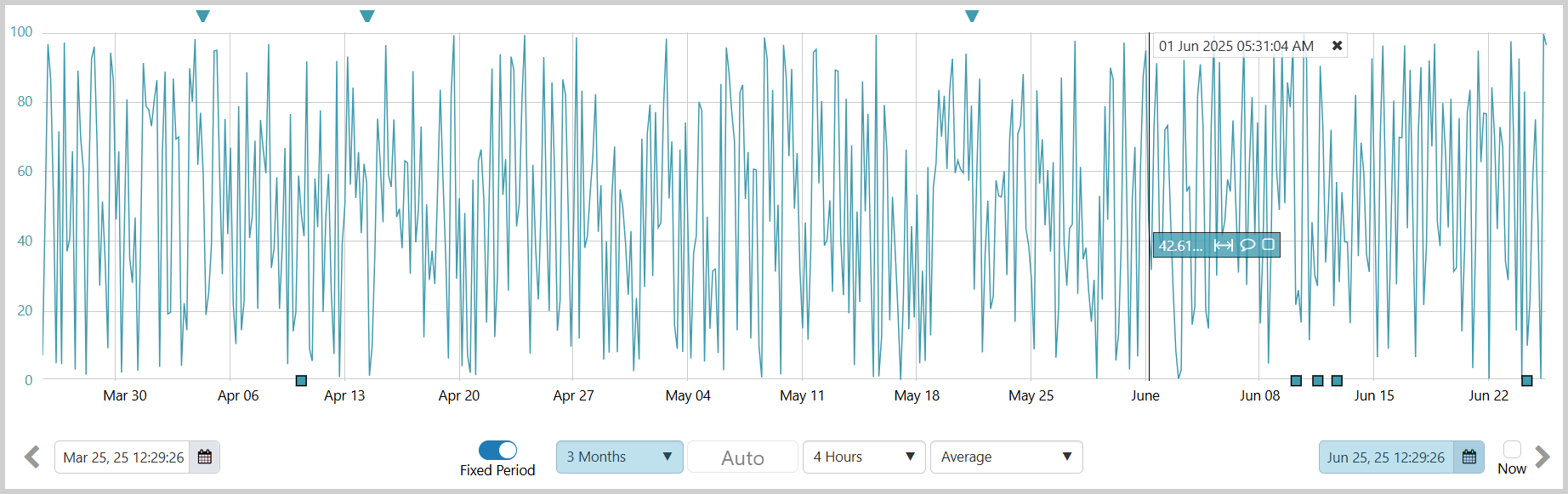Image resolution: width=1568 pixels, height=494 pixels.
Task: Close the cursor timestamp tooltip
Action: 1337,46
